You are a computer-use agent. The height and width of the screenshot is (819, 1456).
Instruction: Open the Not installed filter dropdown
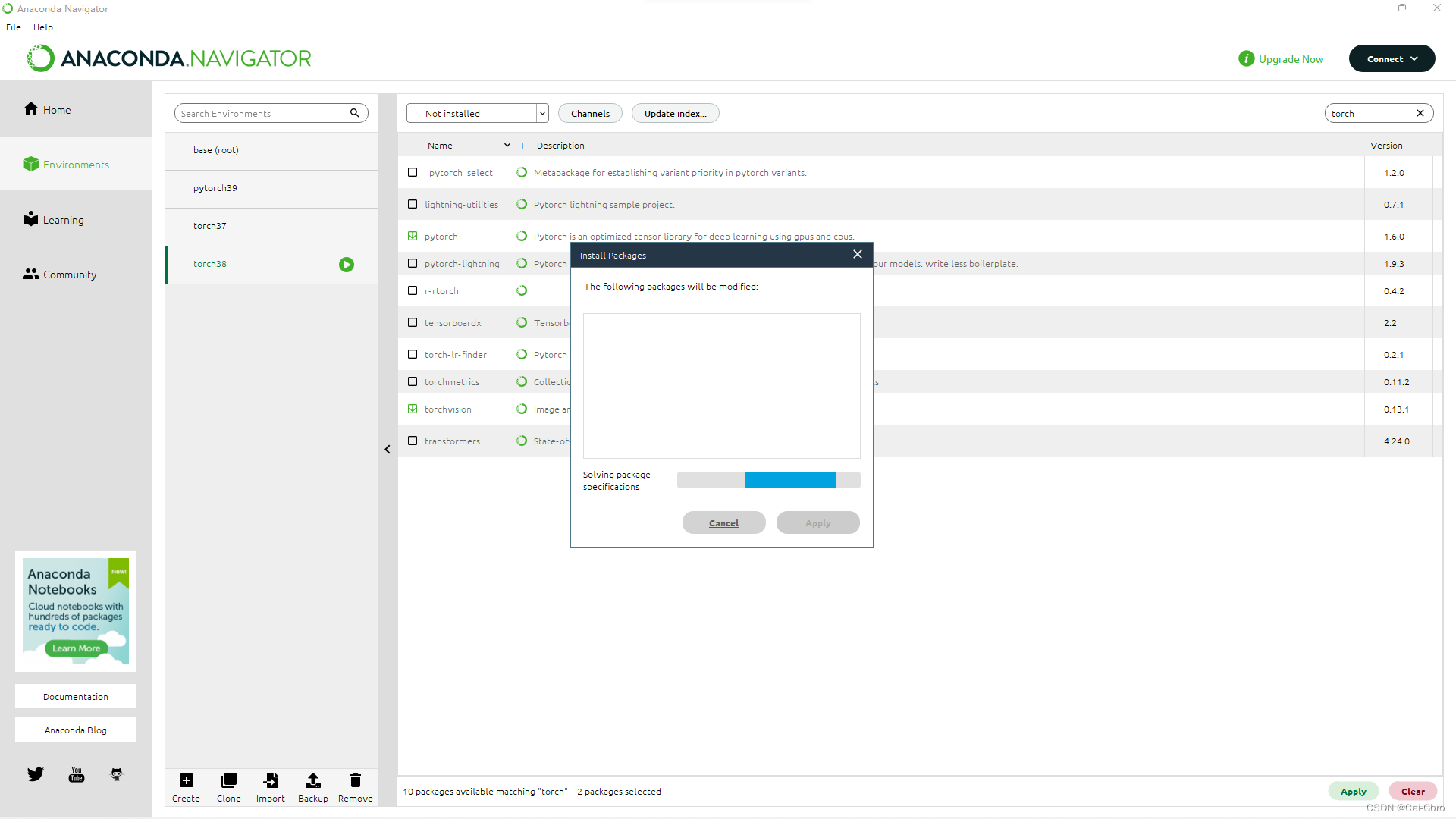click(x=477, y=113)
